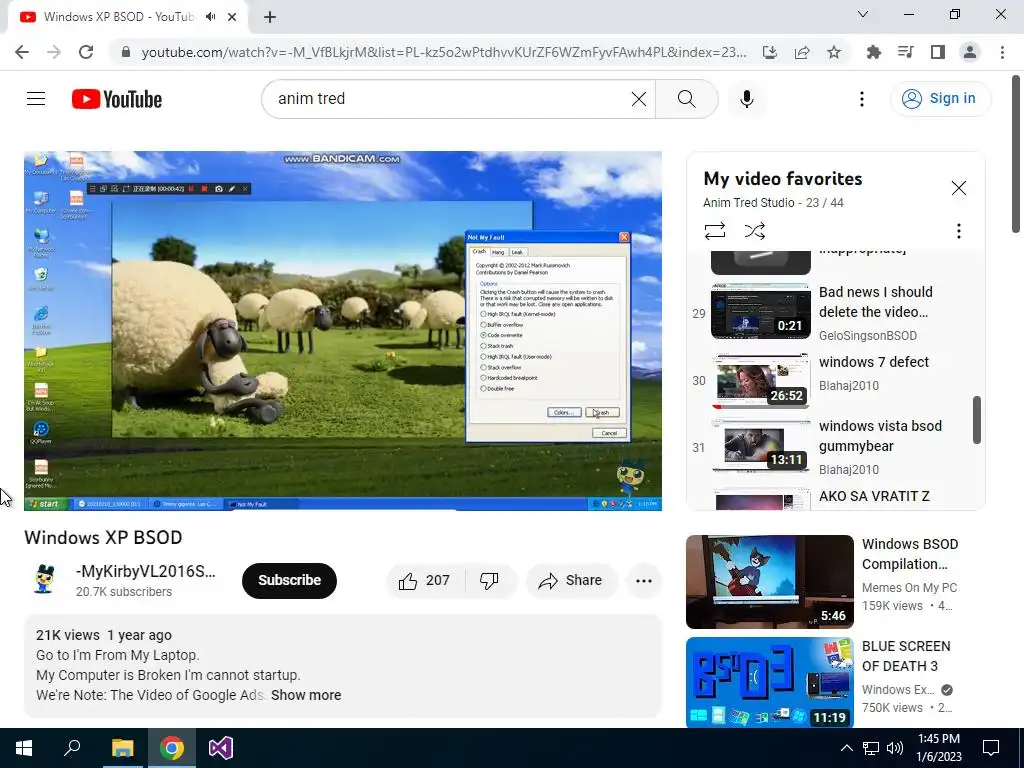Open the volume tray icon
The image size is (1024, 768).
tap(895, 748)
